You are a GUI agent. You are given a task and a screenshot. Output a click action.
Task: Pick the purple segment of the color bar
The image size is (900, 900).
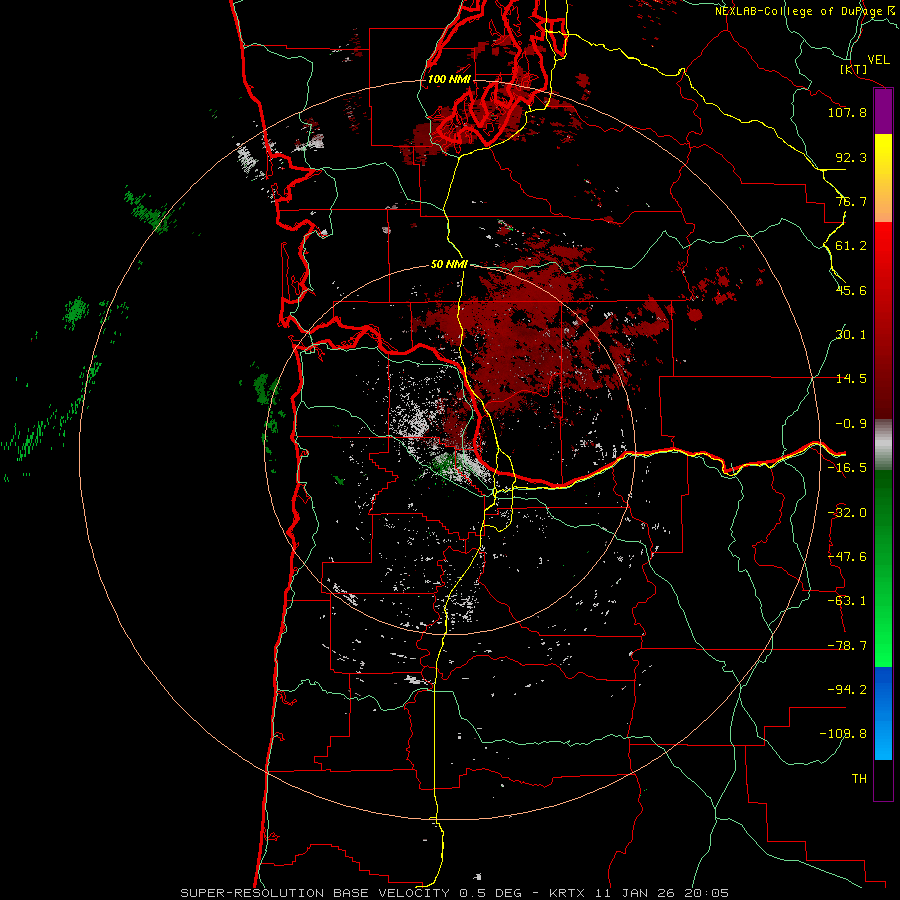pyautogui.click(x=883, y=112)
